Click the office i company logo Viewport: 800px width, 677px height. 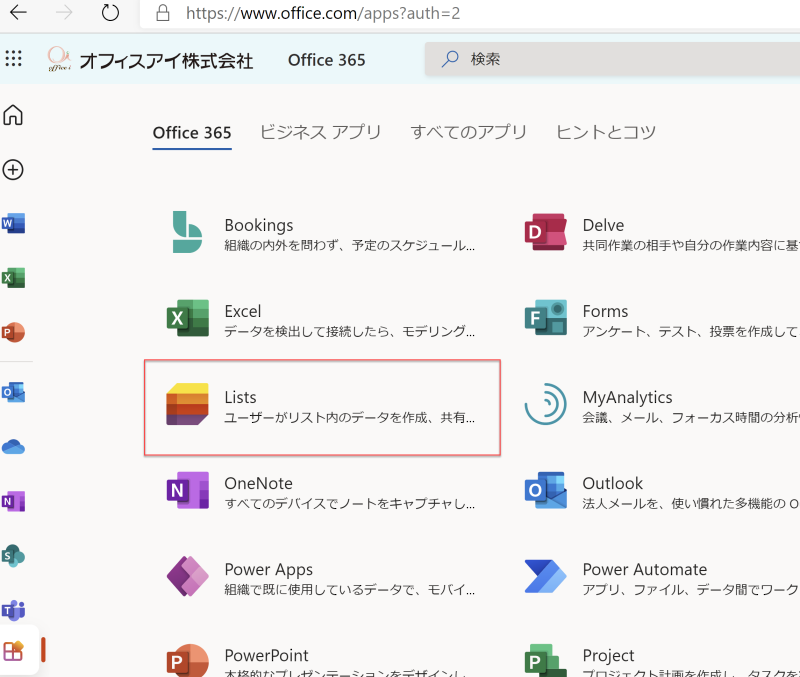click(x=59, y=59)
